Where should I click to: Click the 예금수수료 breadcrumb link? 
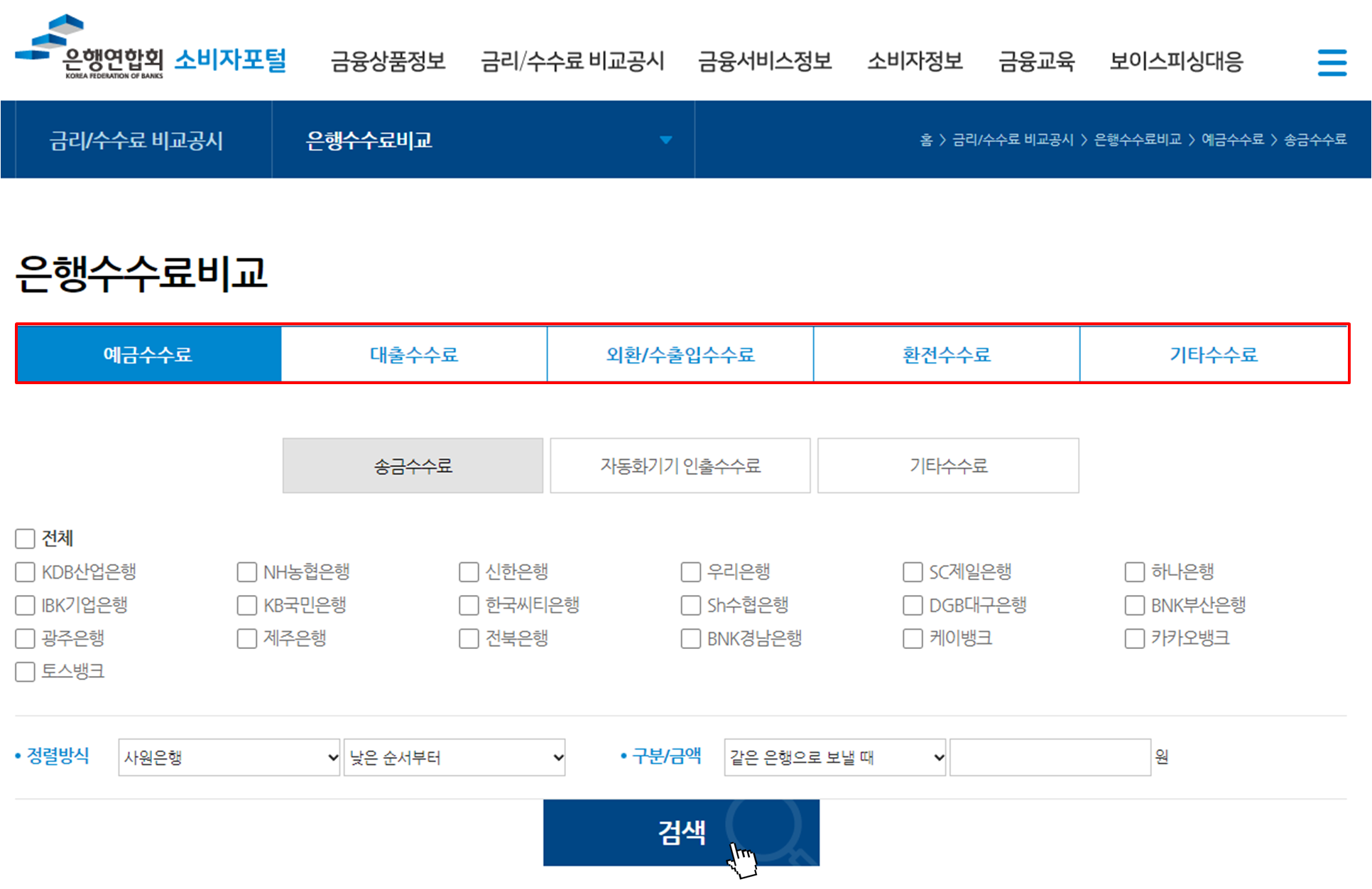1233,140
